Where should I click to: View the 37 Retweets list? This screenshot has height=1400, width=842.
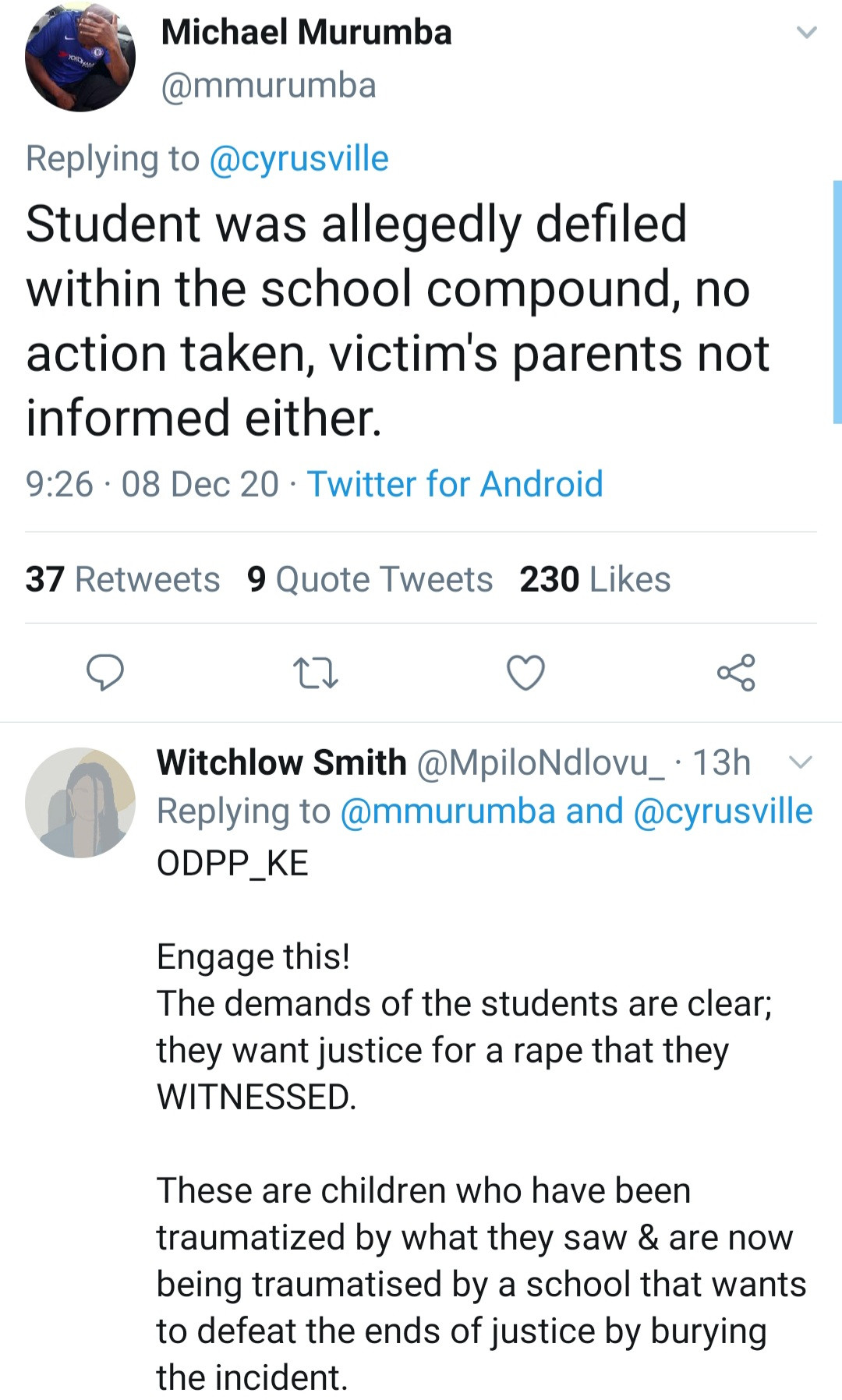click(x=122, y=579)
